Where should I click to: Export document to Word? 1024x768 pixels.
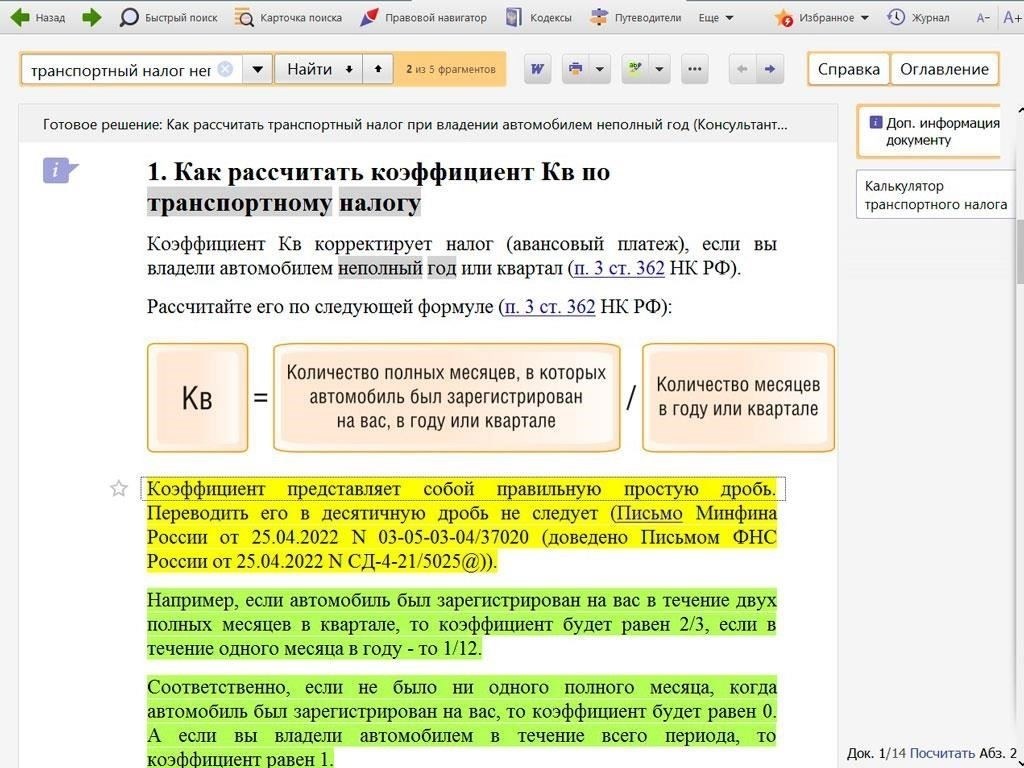(537, 69)
